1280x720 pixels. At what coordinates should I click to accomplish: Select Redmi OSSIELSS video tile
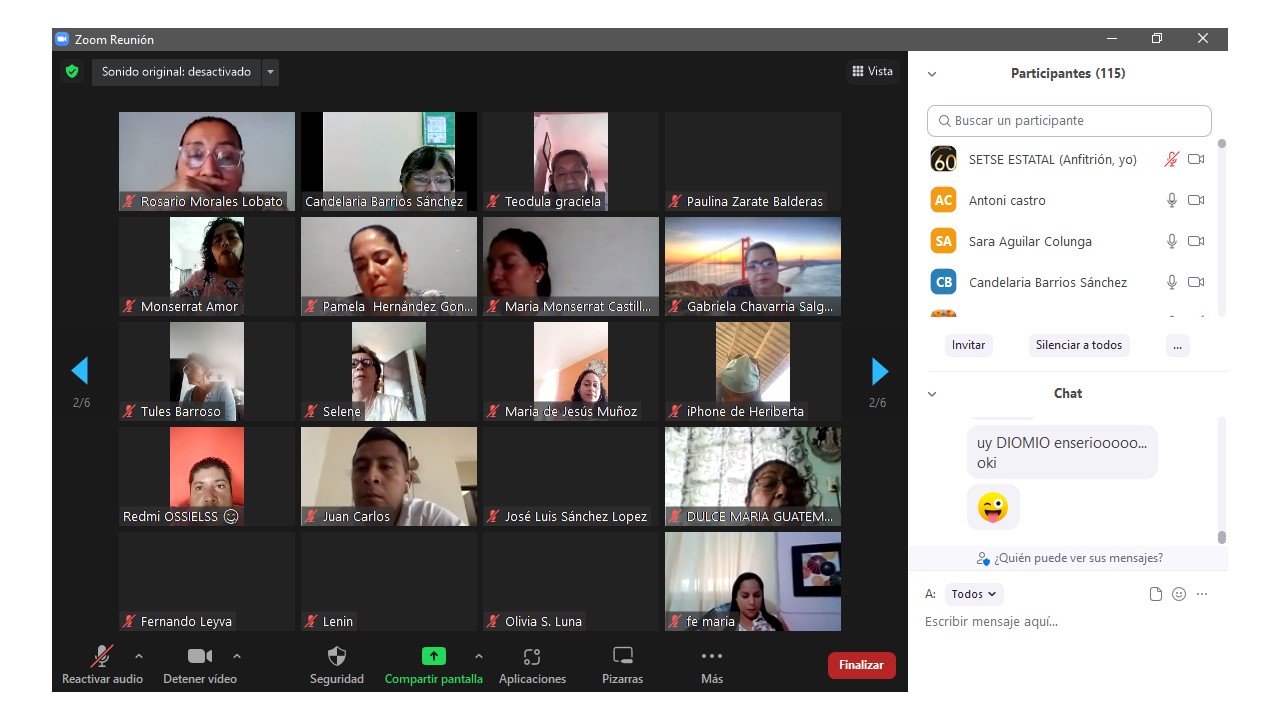(207, 477)
